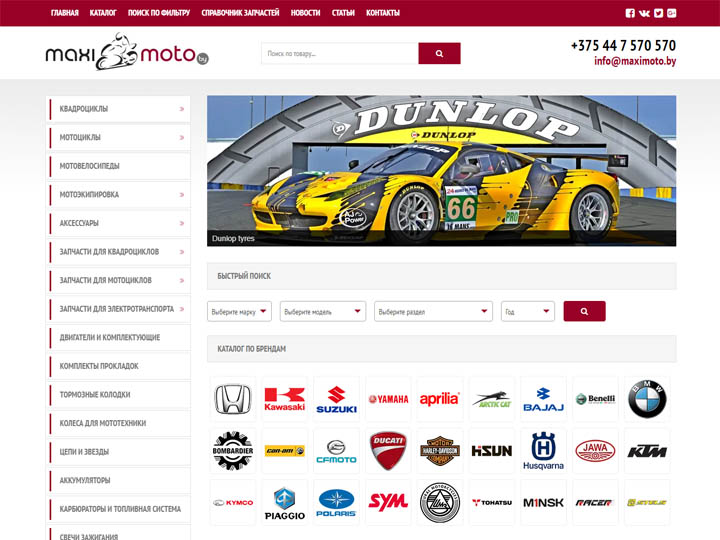Open the Benelli brand logo
Image resolution: width=720 pixels, height=540 pixels.
[595, 399]
